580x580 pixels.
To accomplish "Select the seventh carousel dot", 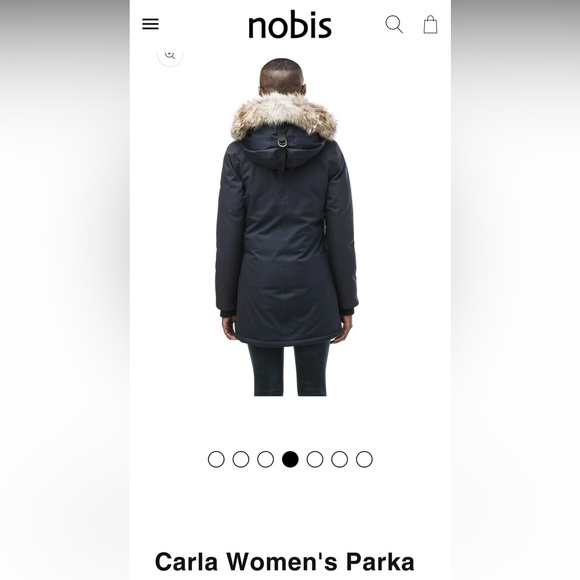I will coord(364,459).
